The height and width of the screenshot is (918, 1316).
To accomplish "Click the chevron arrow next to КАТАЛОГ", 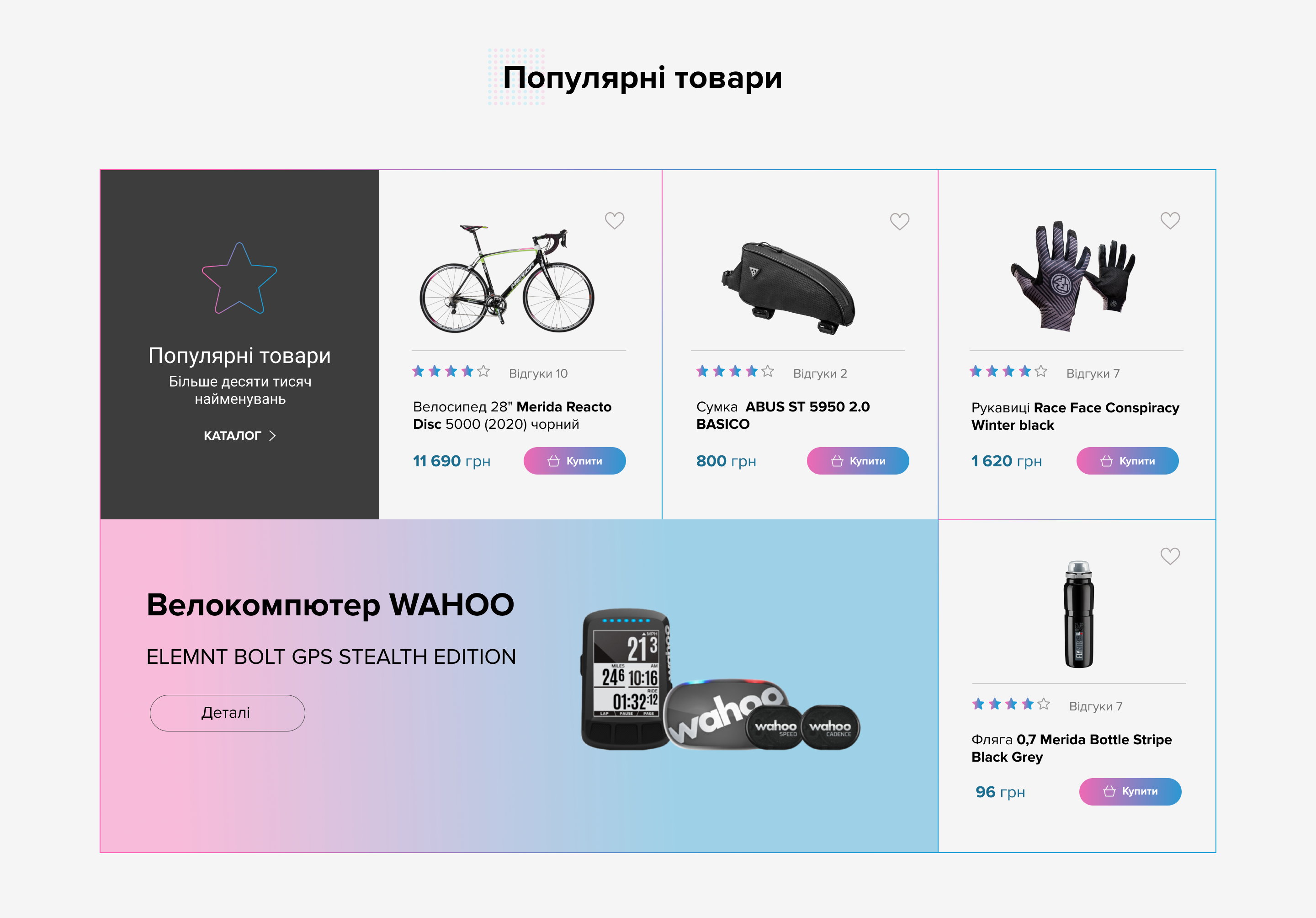I will [273, 436].
